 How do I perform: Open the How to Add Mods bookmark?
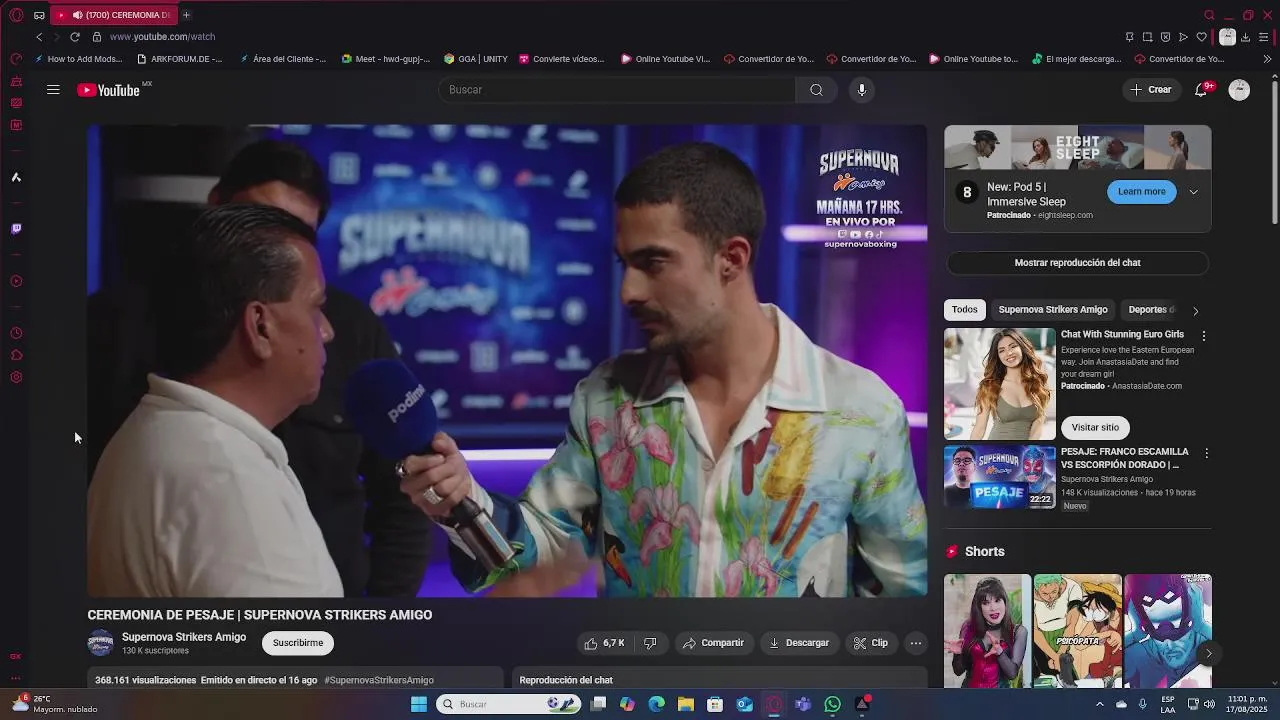[x=78, y=59]
